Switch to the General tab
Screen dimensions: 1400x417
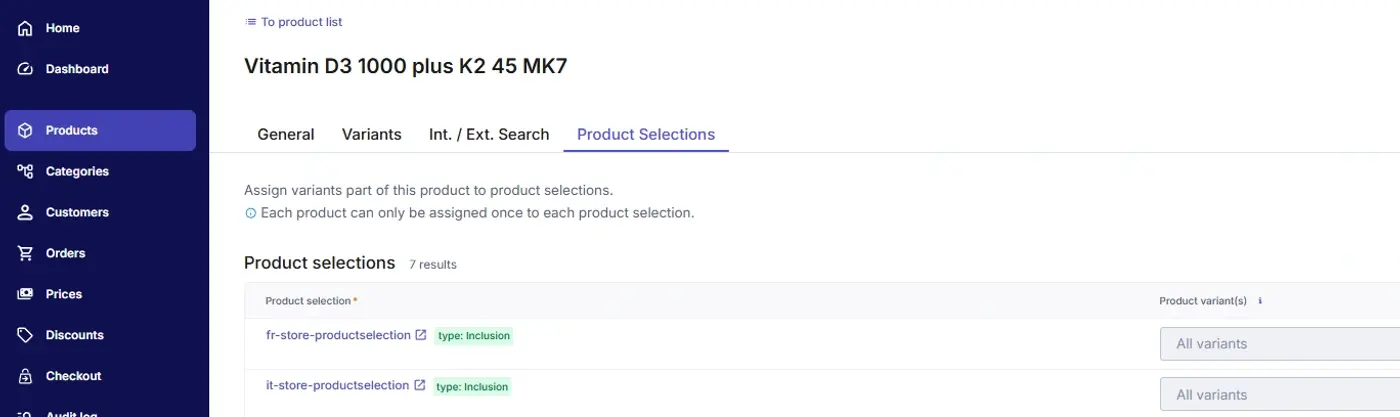tap(286, 134)
